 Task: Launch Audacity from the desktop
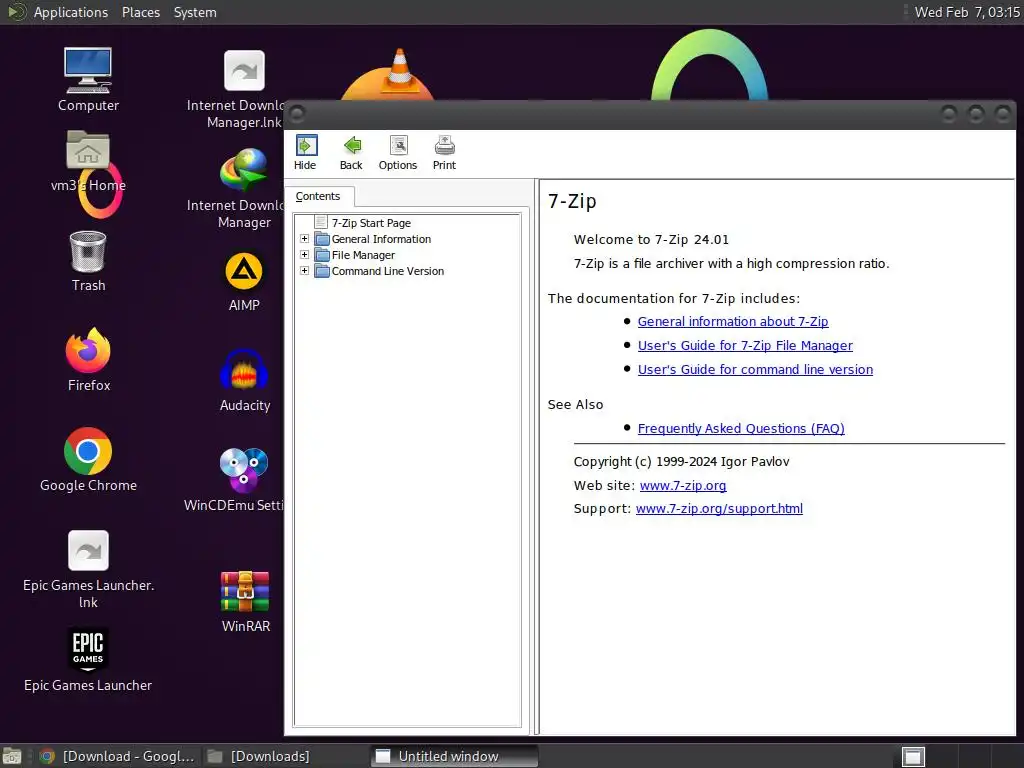point(244,381)
